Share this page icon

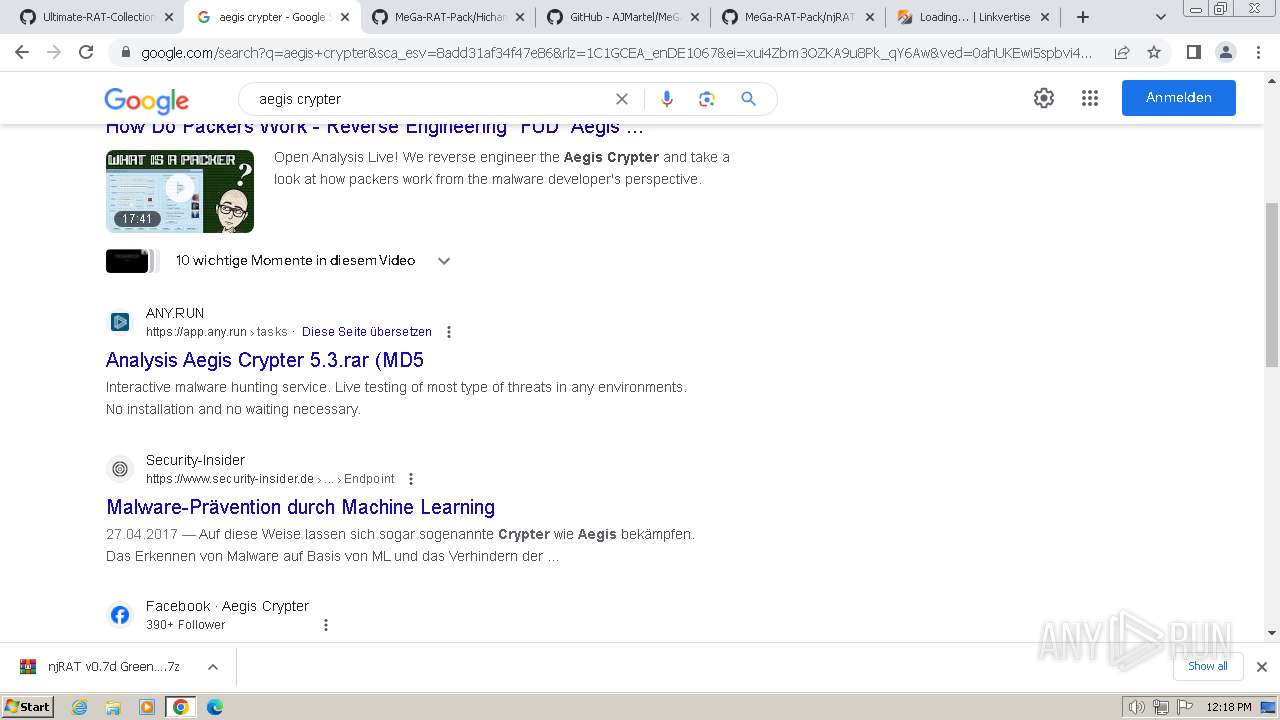pos(1122,52)
